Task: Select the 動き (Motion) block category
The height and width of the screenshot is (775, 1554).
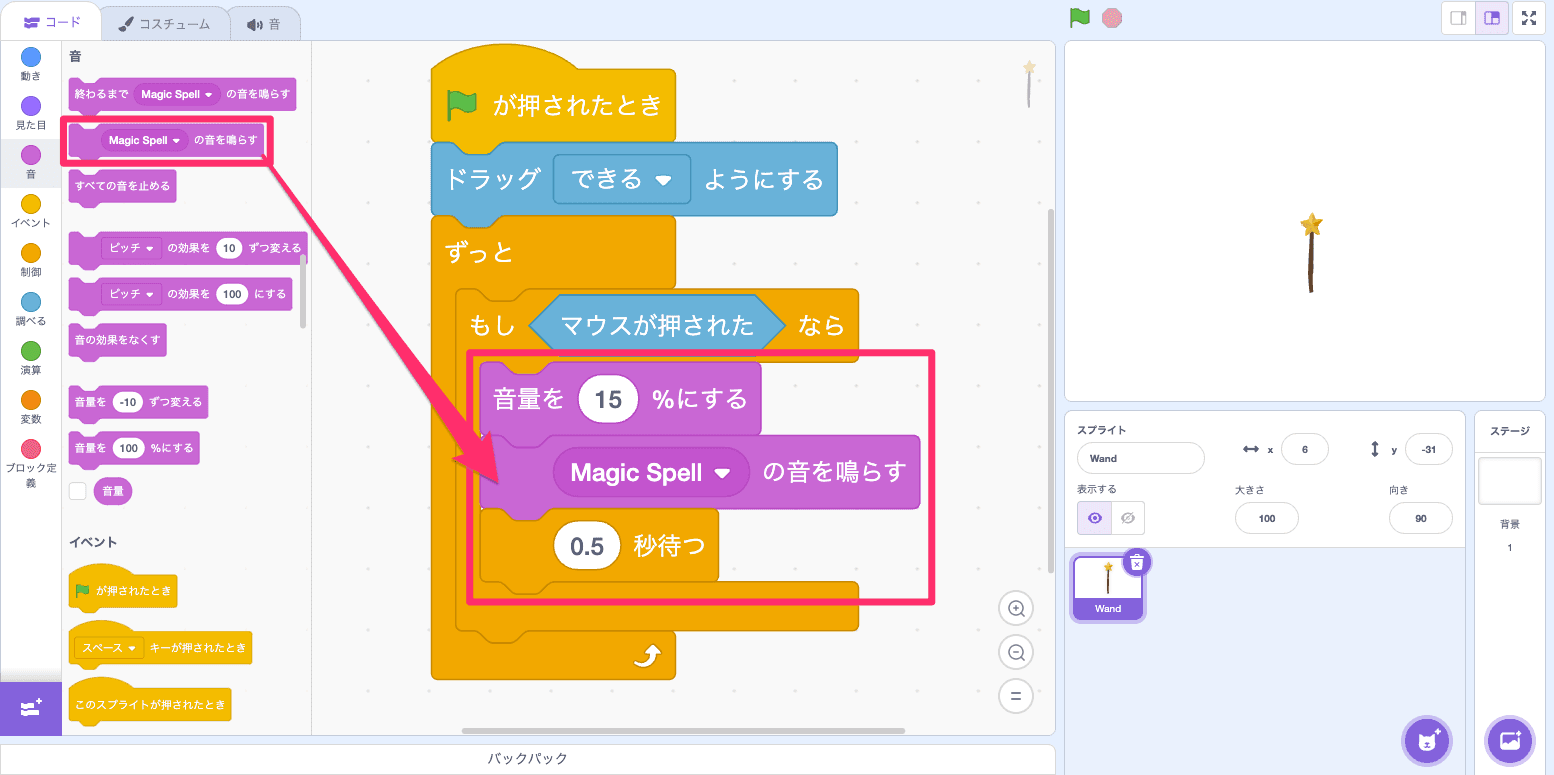Action: [x=30, y=66]
